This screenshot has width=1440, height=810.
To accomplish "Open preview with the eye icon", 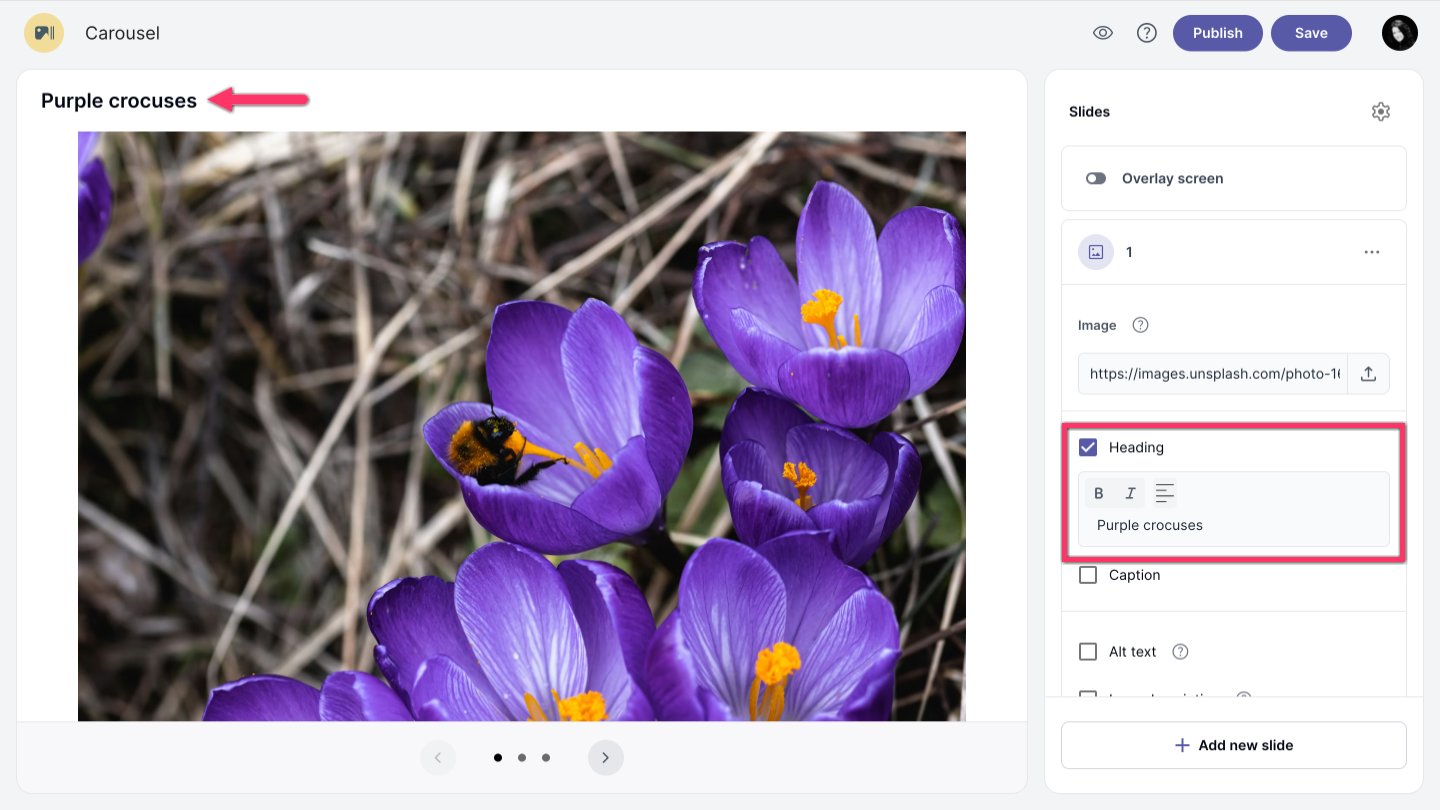I will tap(1103, 33).
